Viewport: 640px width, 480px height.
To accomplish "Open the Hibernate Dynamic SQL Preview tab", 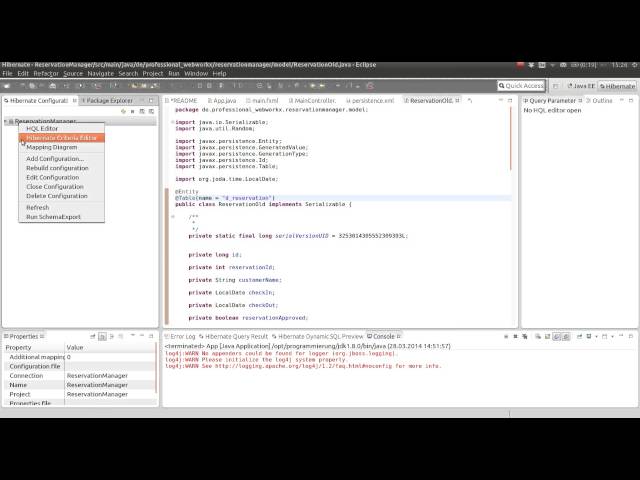I will (318, 336).
